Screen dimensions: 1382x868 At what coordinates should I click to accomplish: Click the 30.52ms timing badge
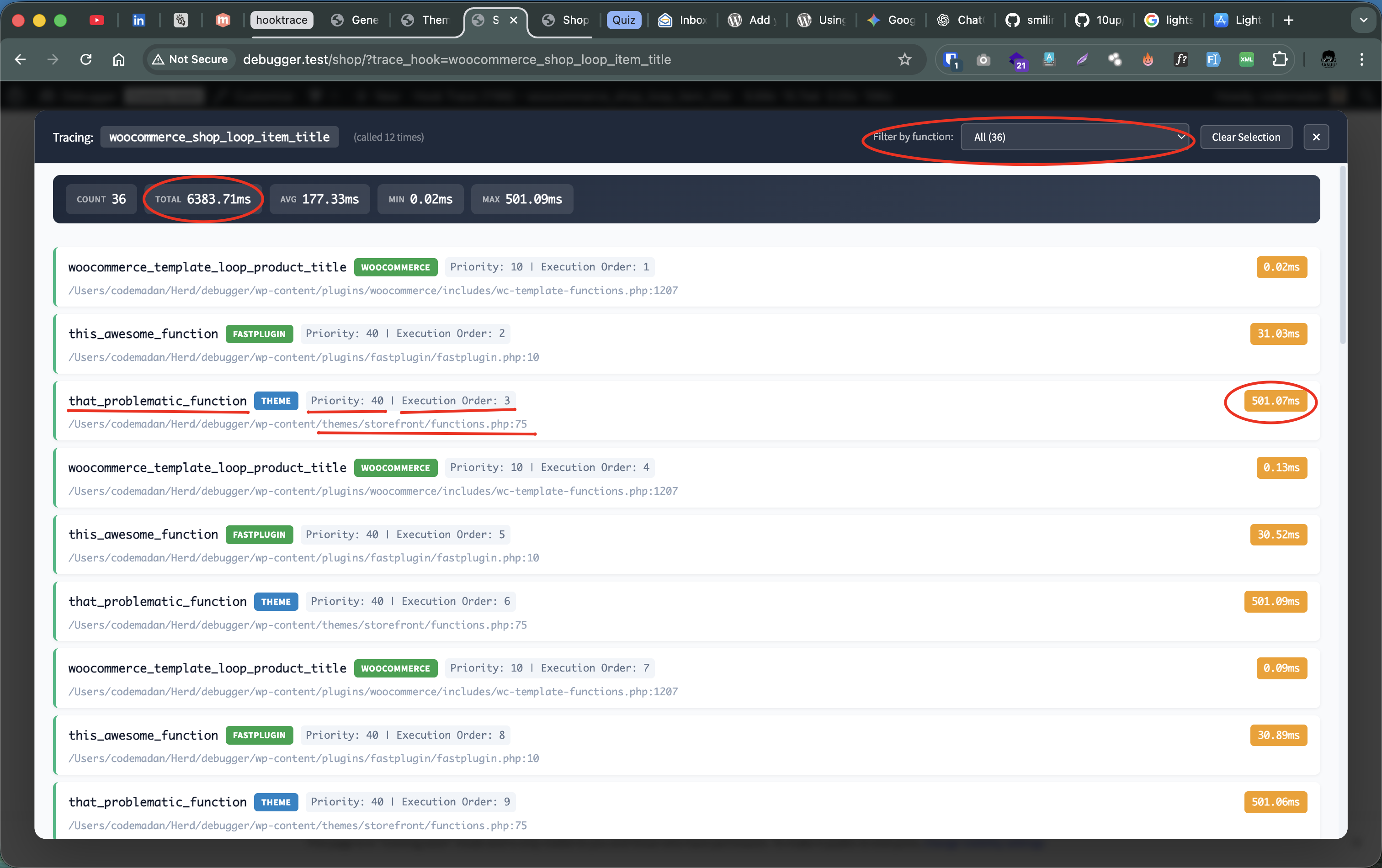[1278, 535]
